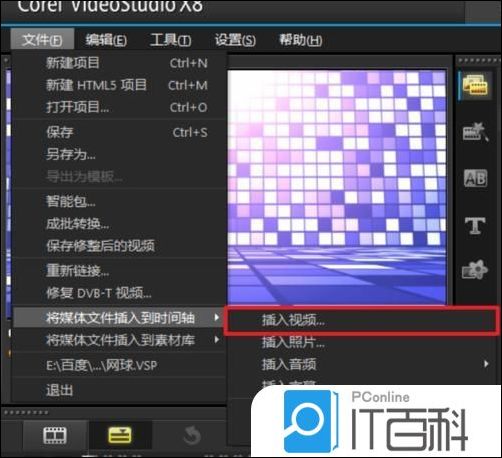Click 重新链接... menu entry
This screenshot has width=502, height=458.
click(120, 271)
